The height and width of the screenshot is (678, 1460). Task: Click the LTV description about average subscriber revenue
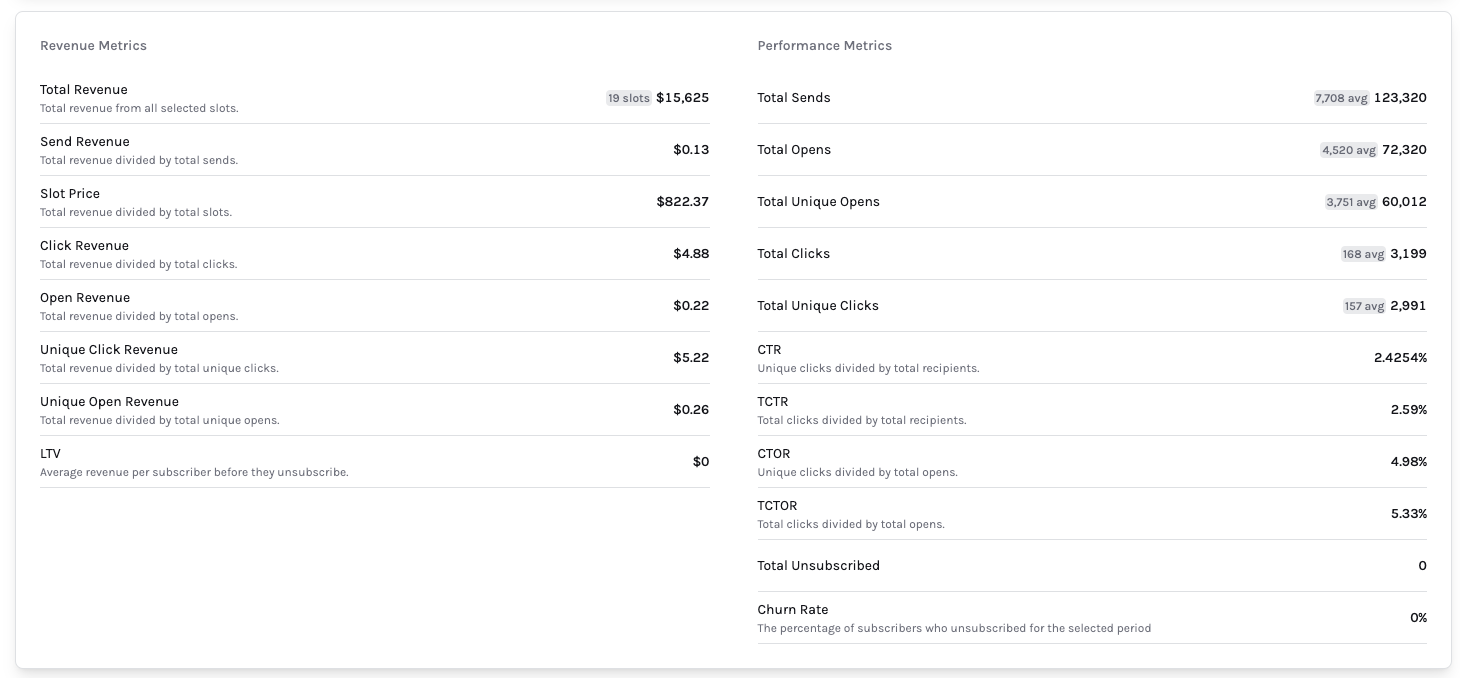194,472
